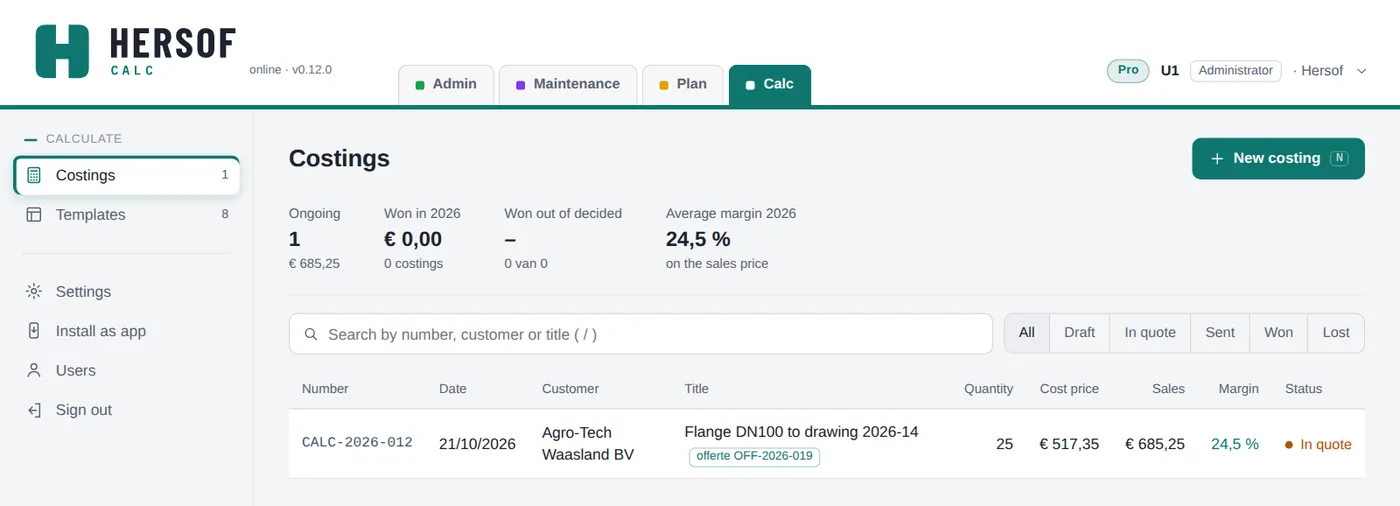Click the U1 user initials

[1170, 70]
